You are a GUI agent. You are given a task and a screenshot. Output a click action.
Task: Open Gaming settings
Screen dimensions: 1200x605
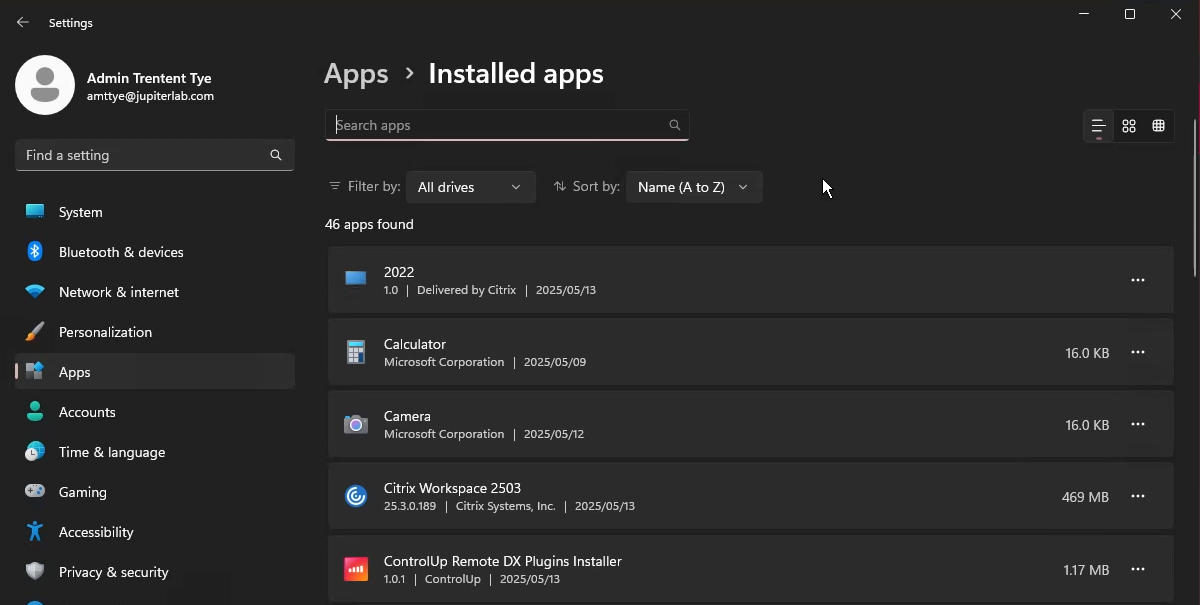(x=155, y=492)
